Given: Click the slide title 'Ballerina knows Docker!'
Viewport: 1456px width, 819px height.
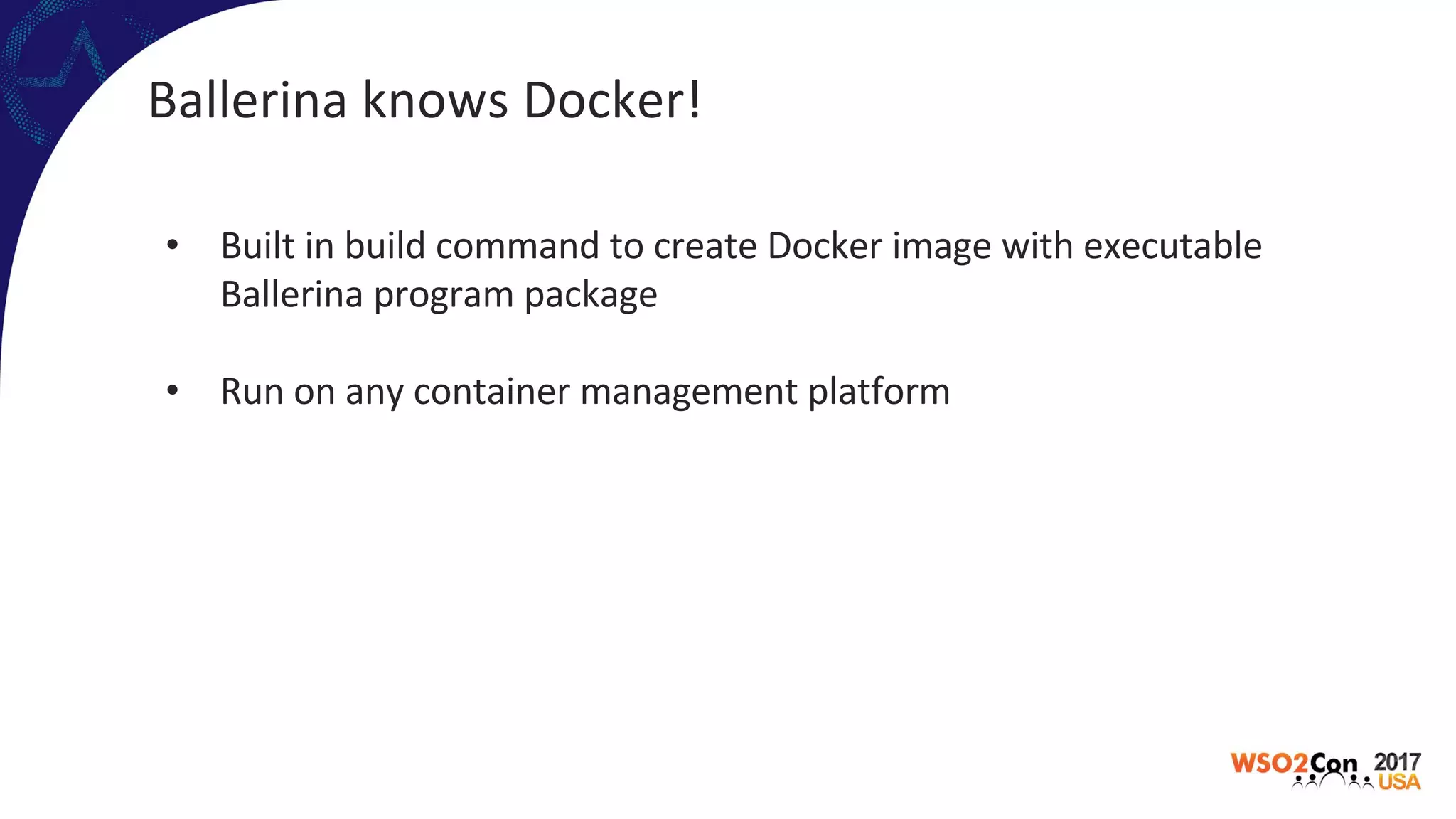Looking at the screenshot, I should (424, 100).
